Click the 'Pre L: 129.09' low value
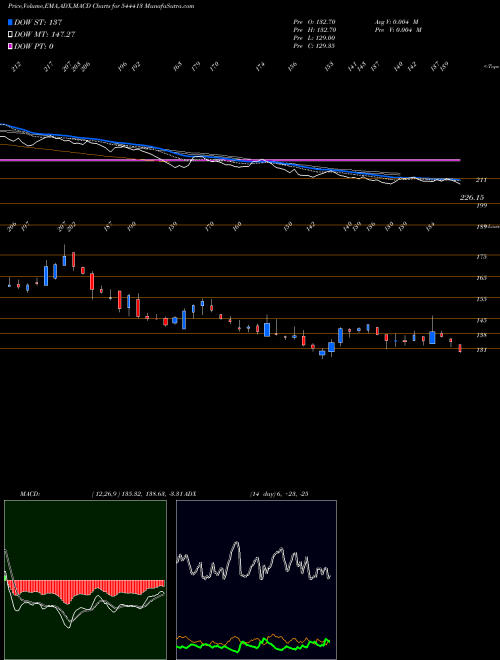The image size is (500, 660). tap(314, 38)
